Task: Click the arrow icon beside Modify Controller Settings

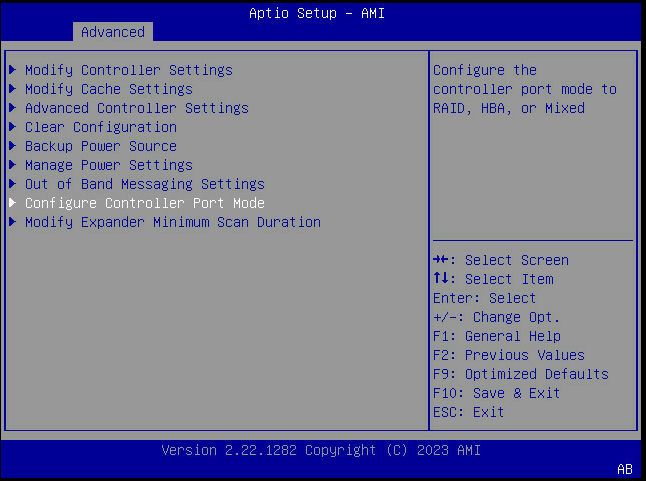Action: [12, 70]
